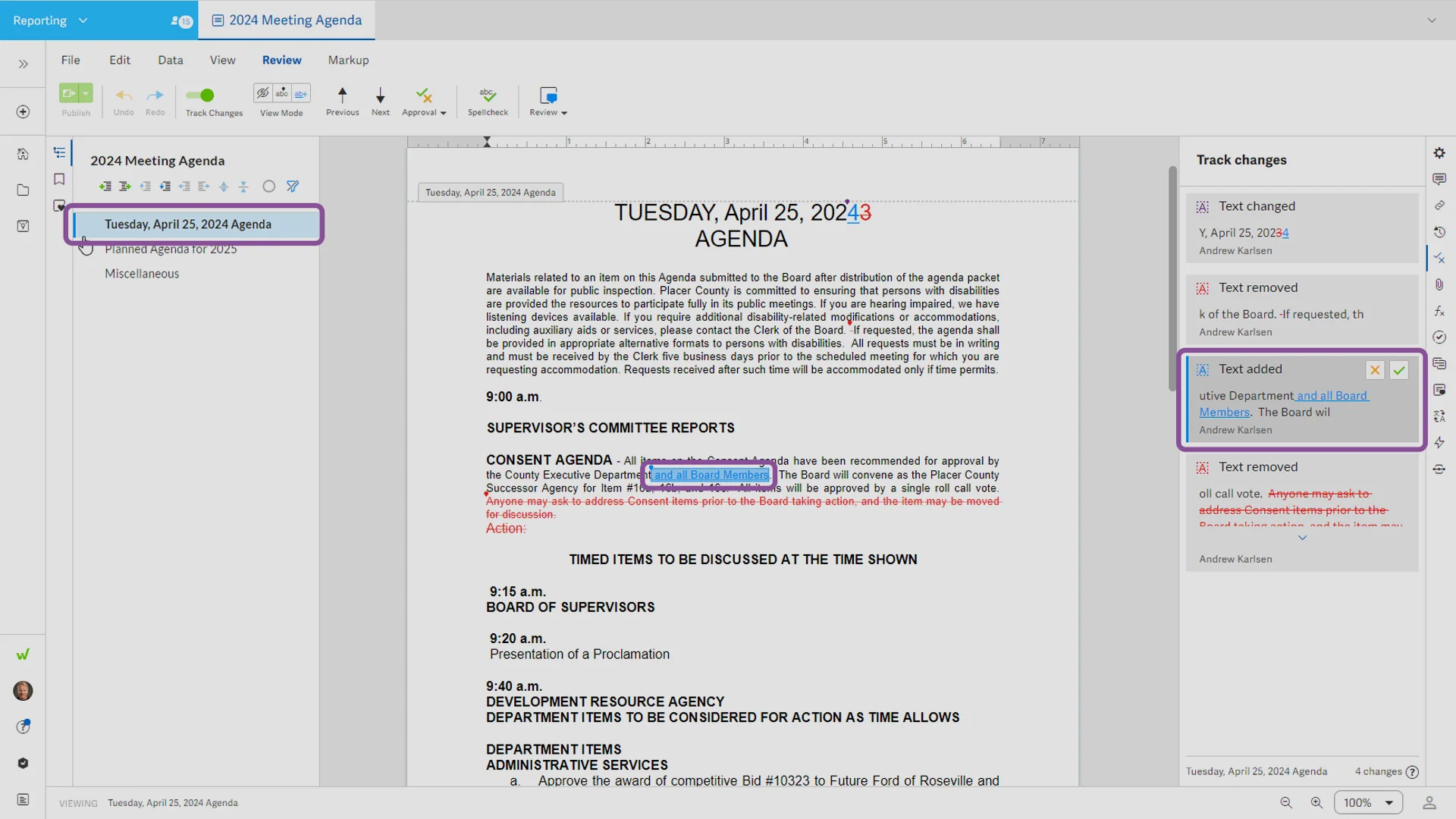Open settings gear in right sidebar
Image resolution: width=1456 pixels, height=819 pixels.
1439,153
